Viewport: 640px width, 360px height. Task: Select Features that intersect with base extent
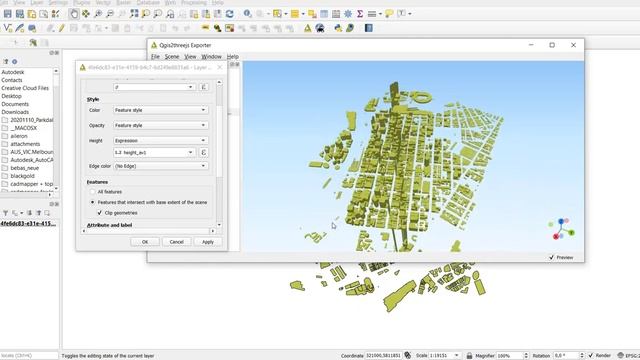point(92,202)
